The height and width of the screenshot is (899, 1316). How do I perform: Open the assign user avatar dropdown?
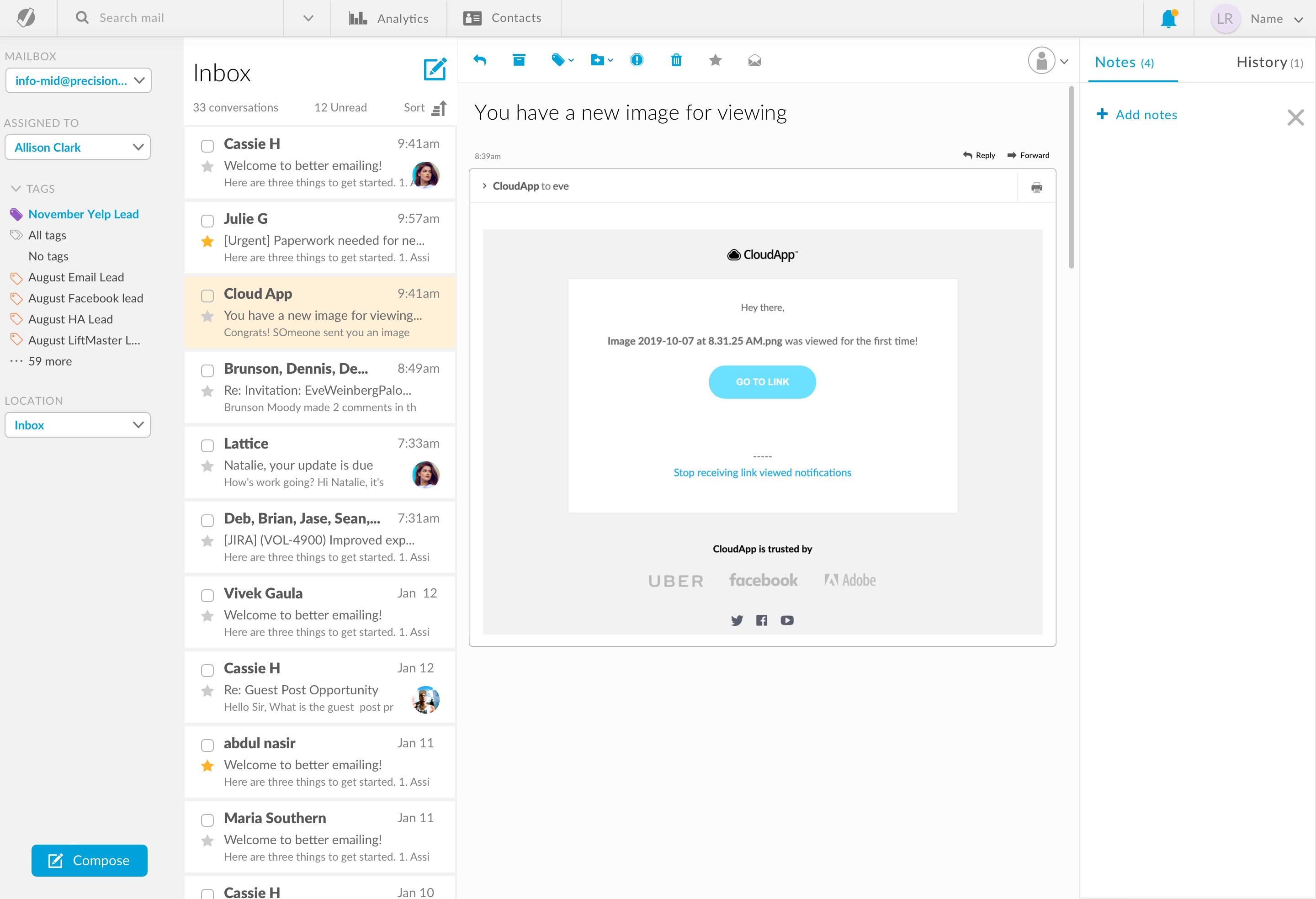click(1049, 61)
